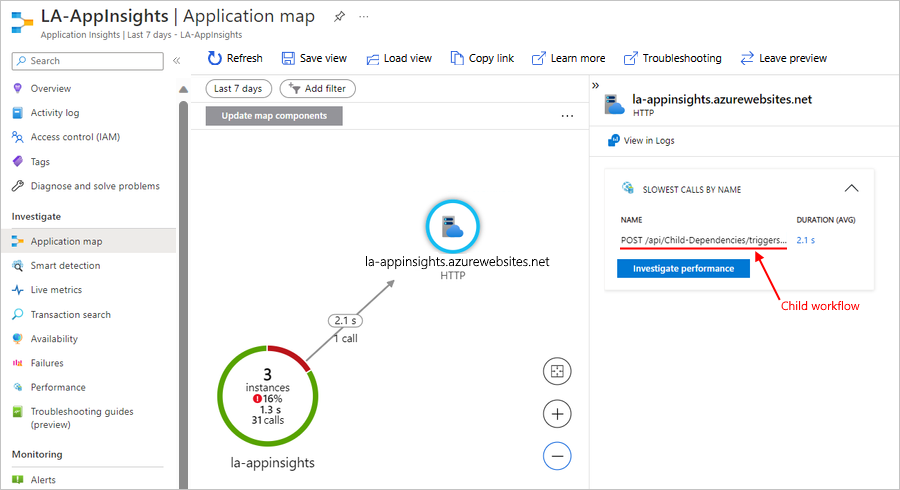Click the View in Logs icon
The height and width of the screenshot is (490, 900).
614,141
